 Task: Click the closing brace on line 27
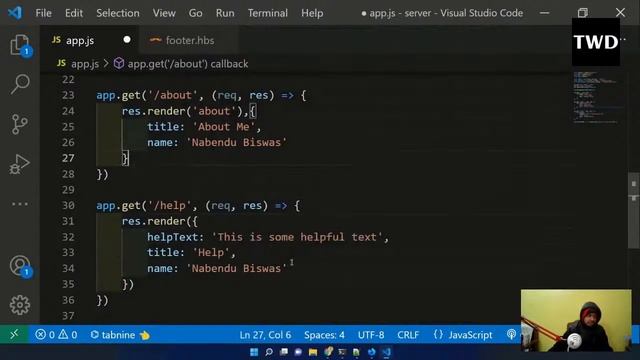point(125,158)
